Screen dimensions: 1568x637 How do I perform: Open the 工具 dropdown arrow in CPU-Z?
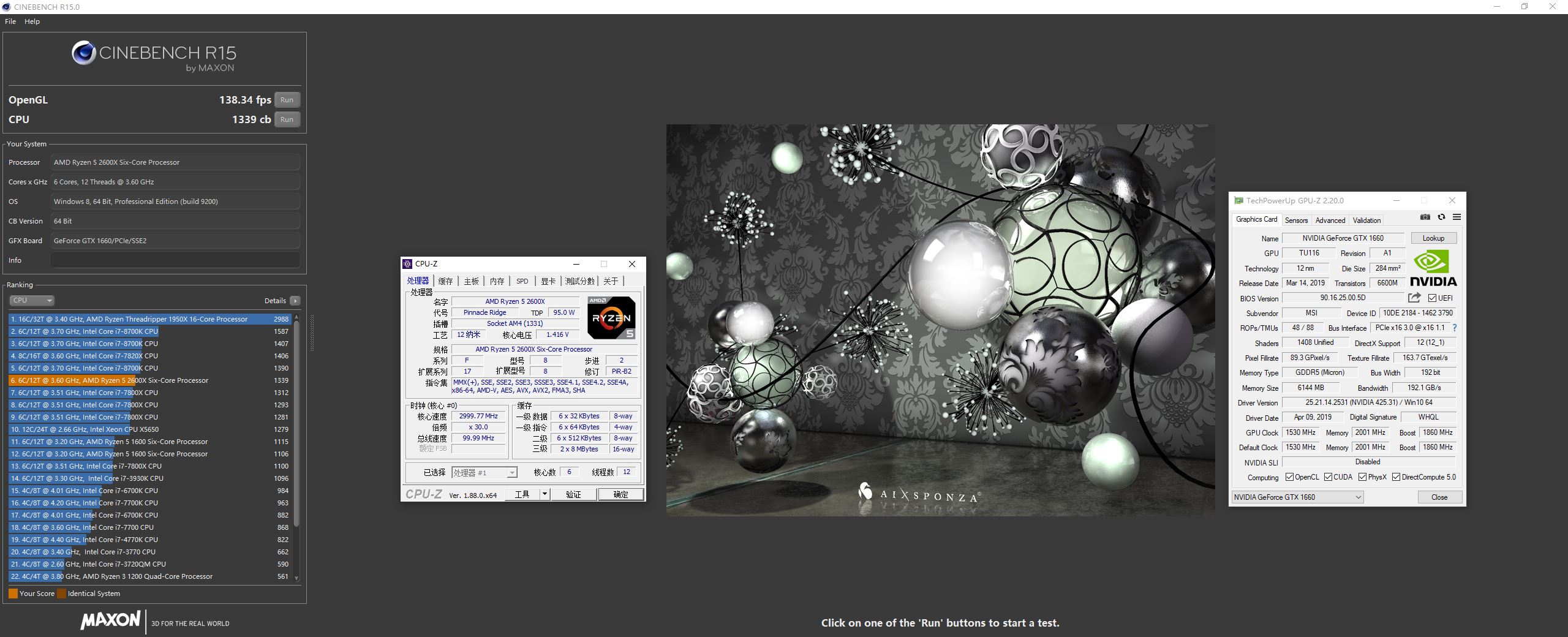(545, 494)
